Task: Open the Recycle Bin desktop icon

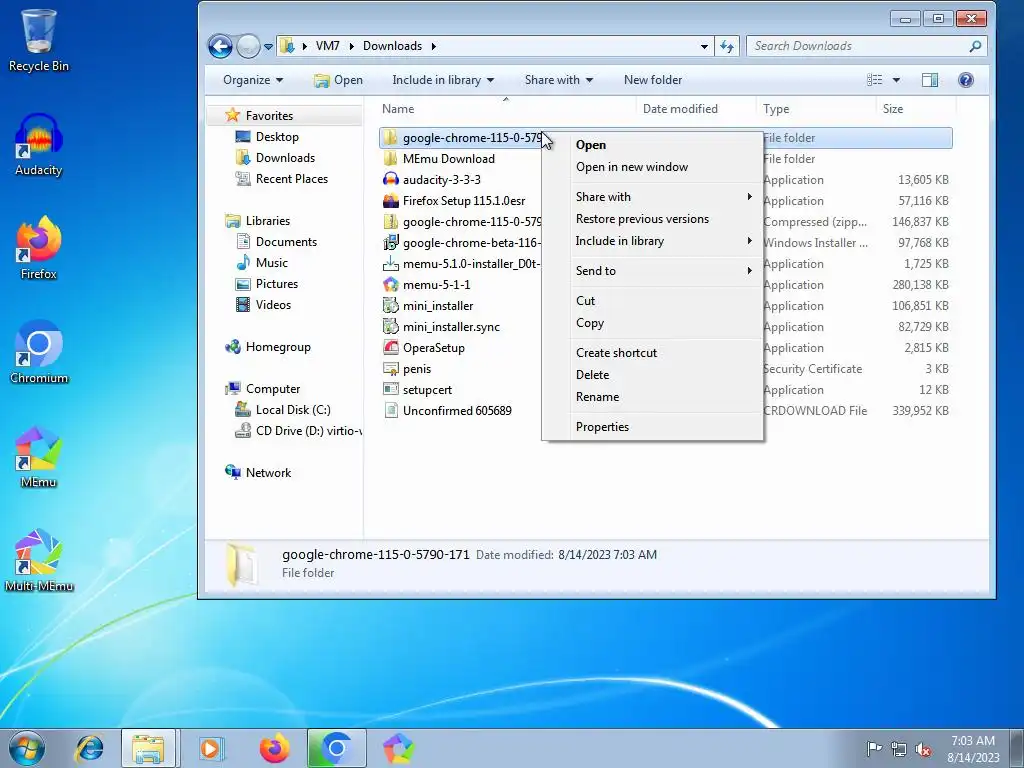Action: pyautogui.click(x=39, y=40)
